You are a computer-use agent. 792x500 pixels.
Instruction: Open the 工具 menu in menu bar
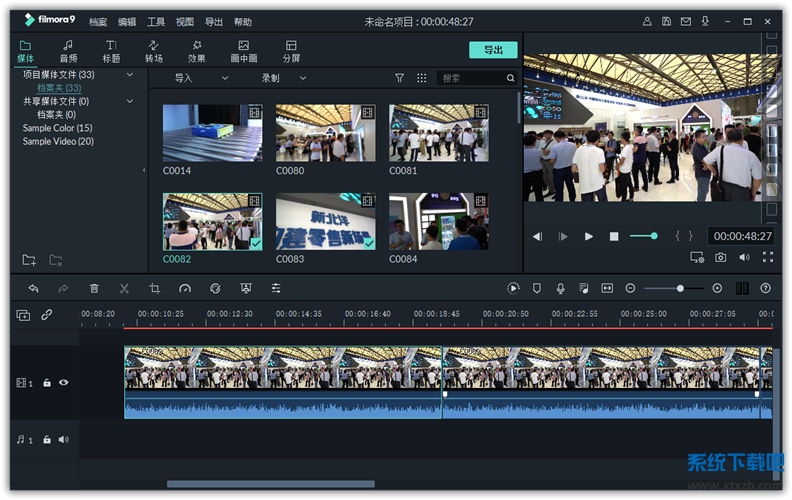point(156,21)
